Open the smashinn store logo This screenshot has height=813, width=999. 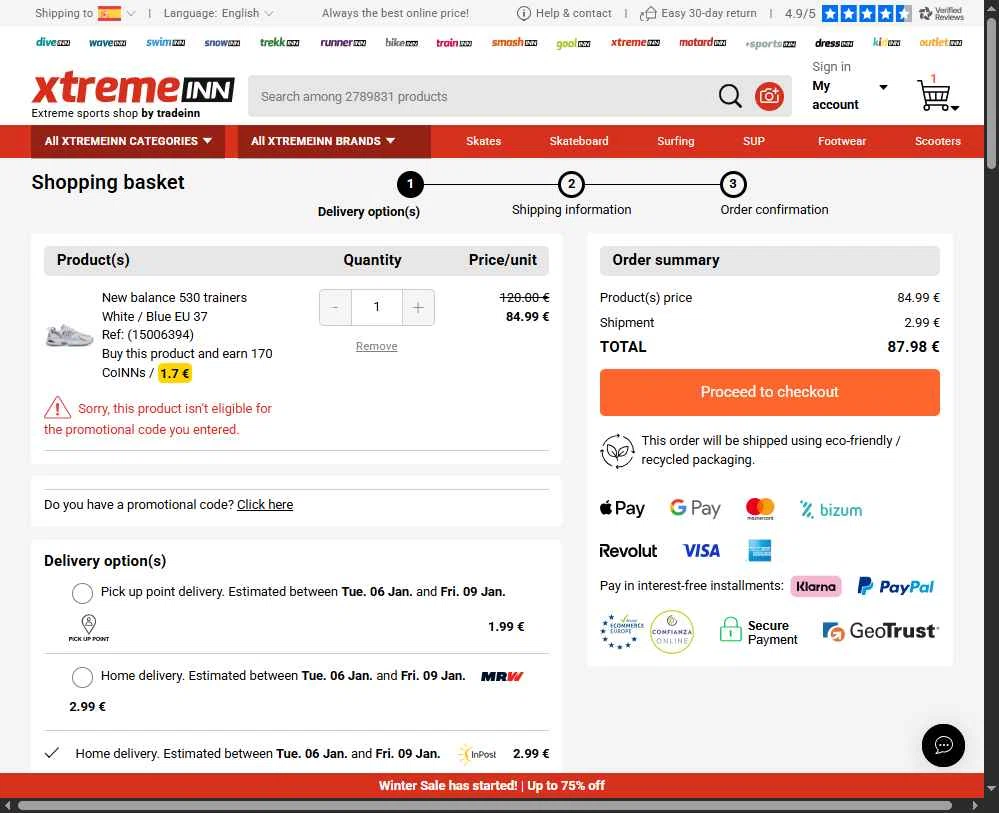(x=514, y=42)
